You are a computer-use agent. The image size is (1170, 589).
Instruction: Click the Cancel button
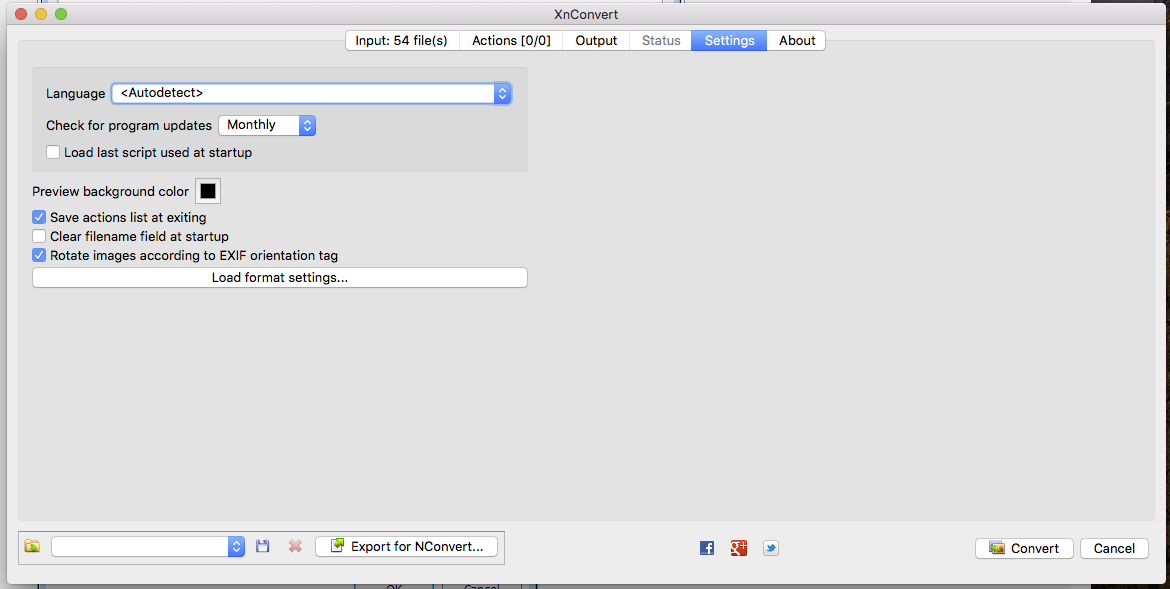pos(1114,548)
